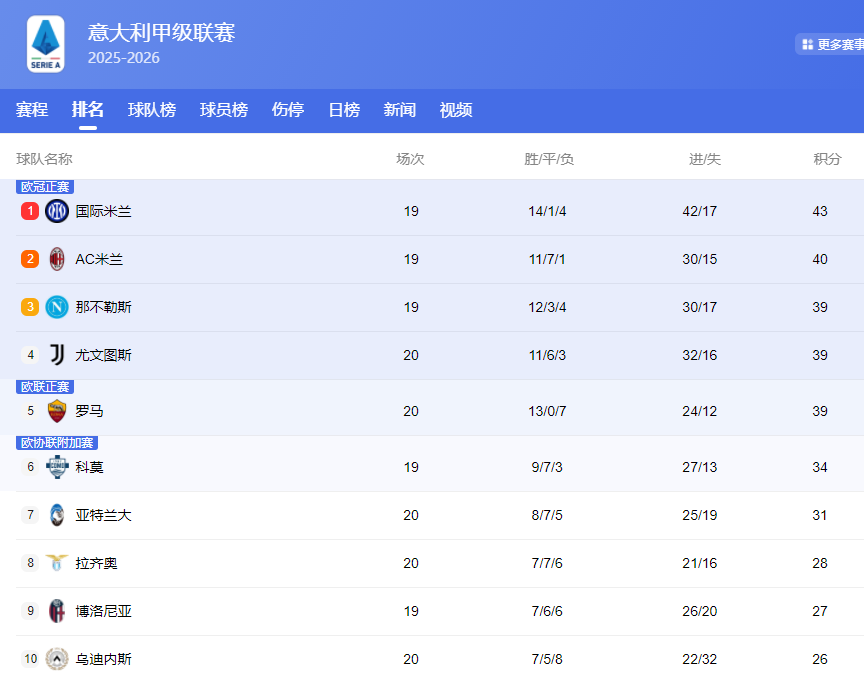Open the 新闻 tab
This screenshot has width=864, height=680.
[400, 110]
